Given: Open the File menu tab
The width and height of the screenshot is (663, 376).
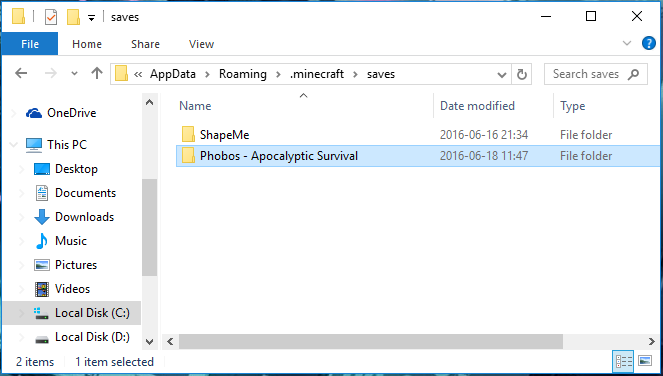Looking at the screenshot, I should (x=30, y=44).
